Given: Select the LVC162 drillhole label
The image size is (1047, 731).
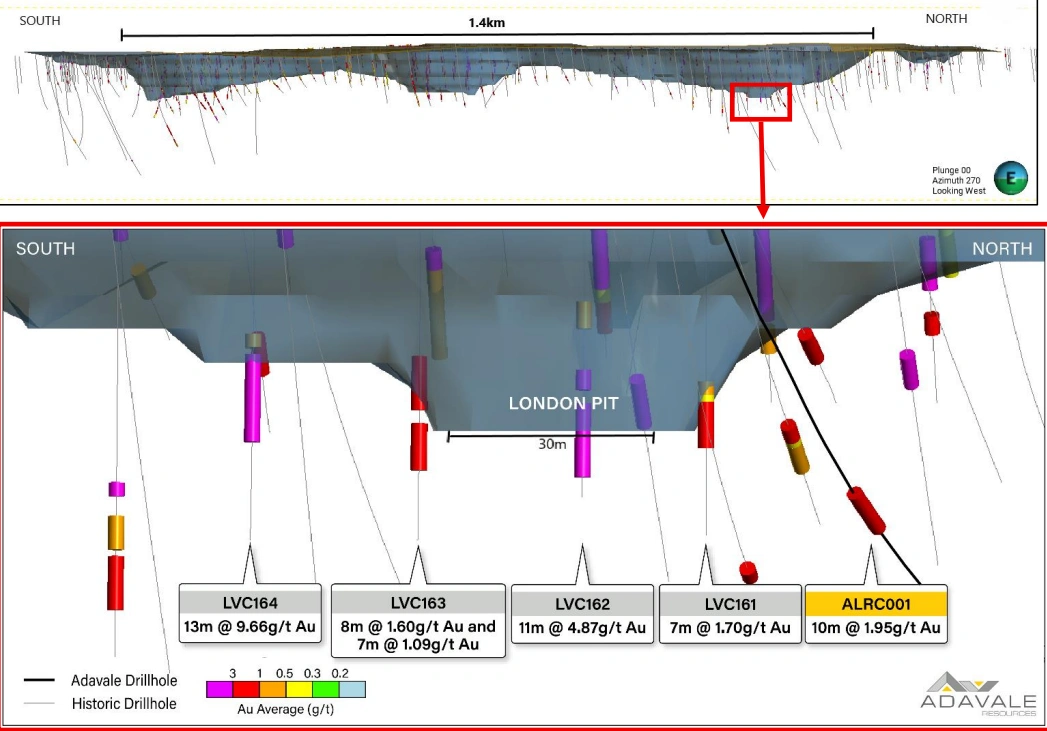Looking at the screenshot, I should (582, 604).
